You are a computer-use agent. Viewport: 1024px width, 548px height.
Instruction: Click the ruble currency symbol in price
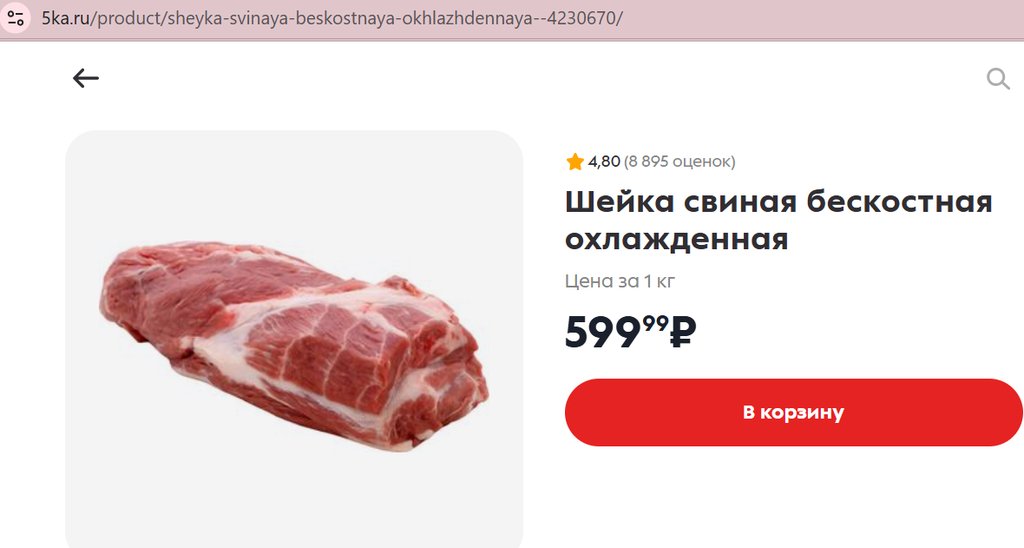683,332
